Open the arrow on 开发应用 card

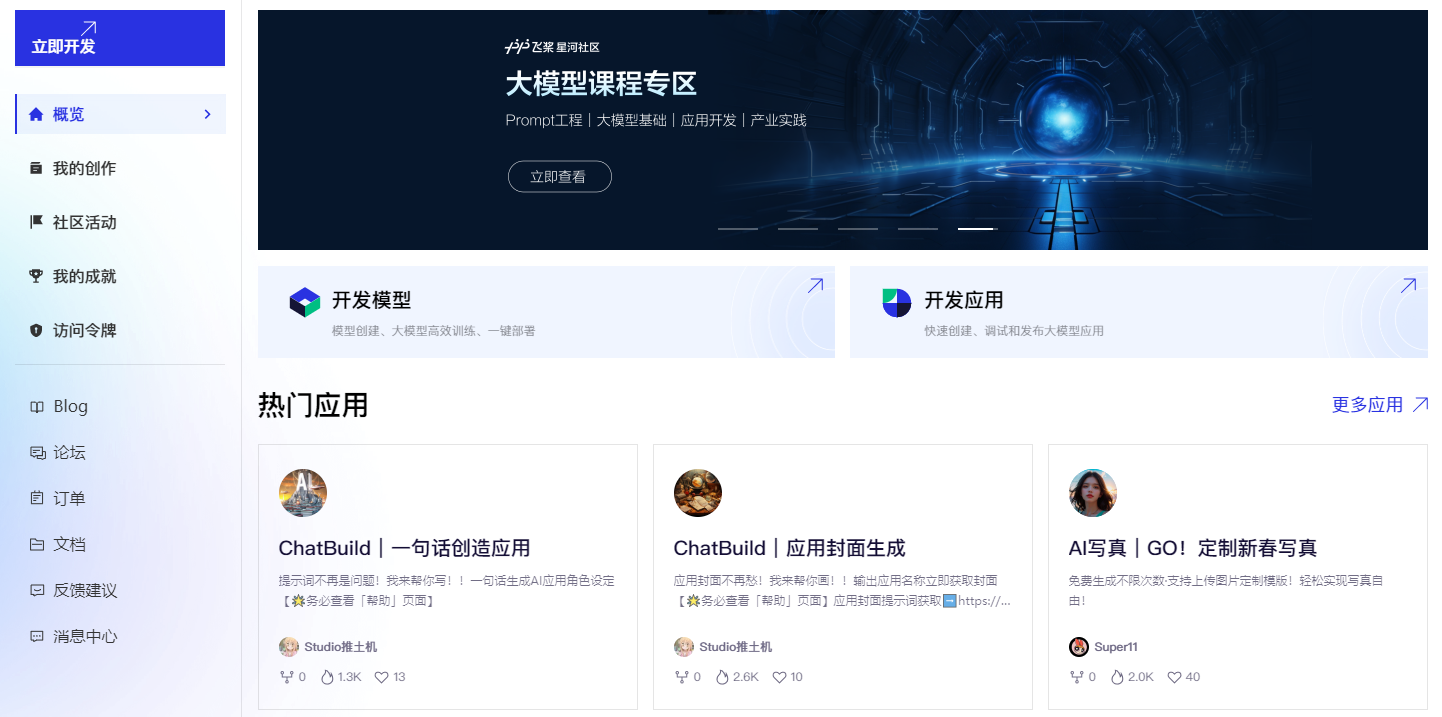tap(1408, 286)
